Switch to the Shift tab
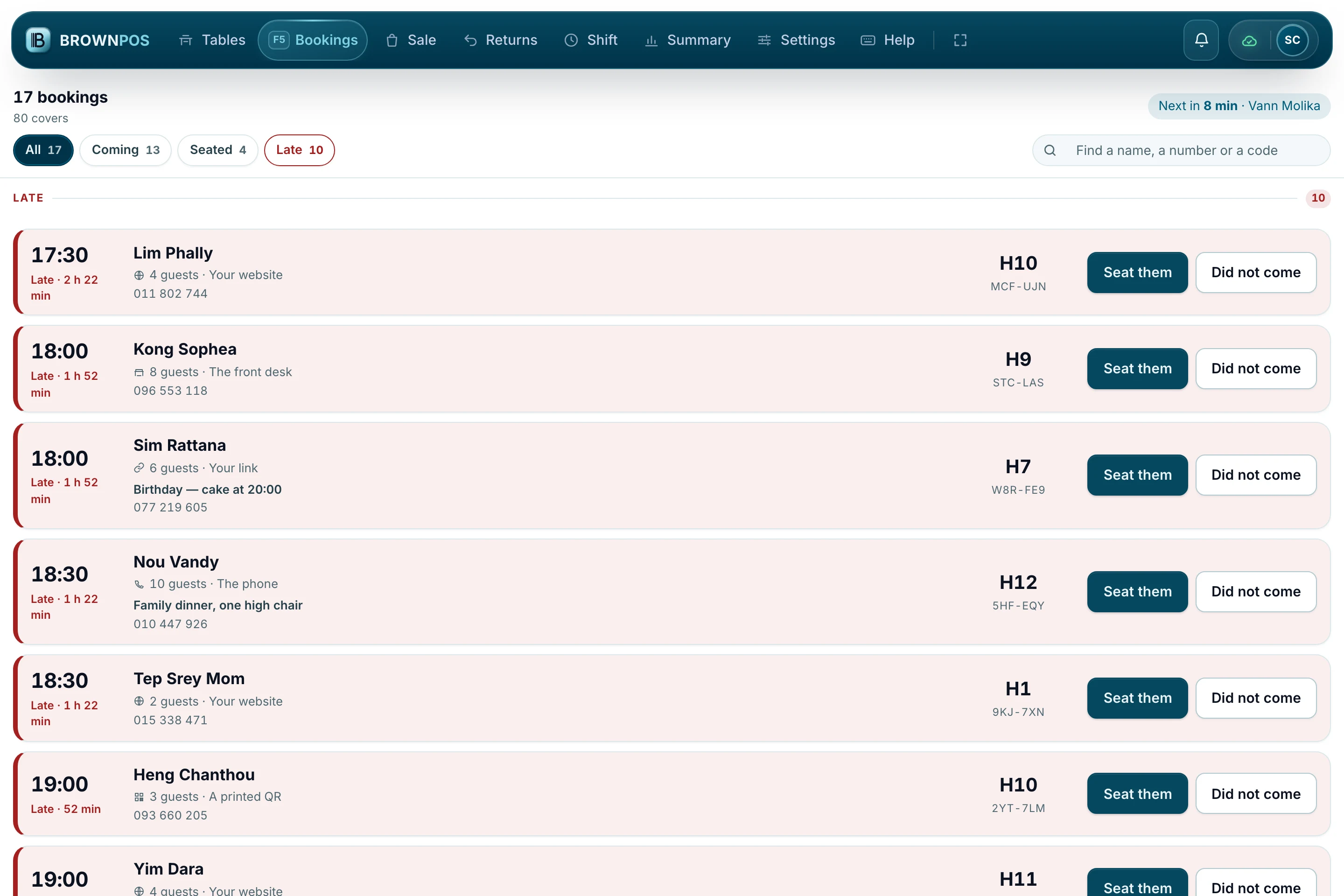Screen dimensions: 1344x896 point(591,40)
